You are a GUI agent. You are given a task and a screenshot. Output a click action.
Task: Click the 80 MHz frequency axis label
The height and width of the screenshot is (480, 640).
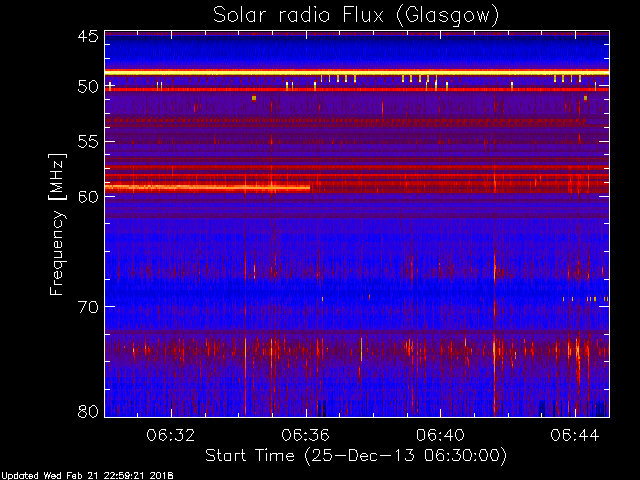[88, 411]
